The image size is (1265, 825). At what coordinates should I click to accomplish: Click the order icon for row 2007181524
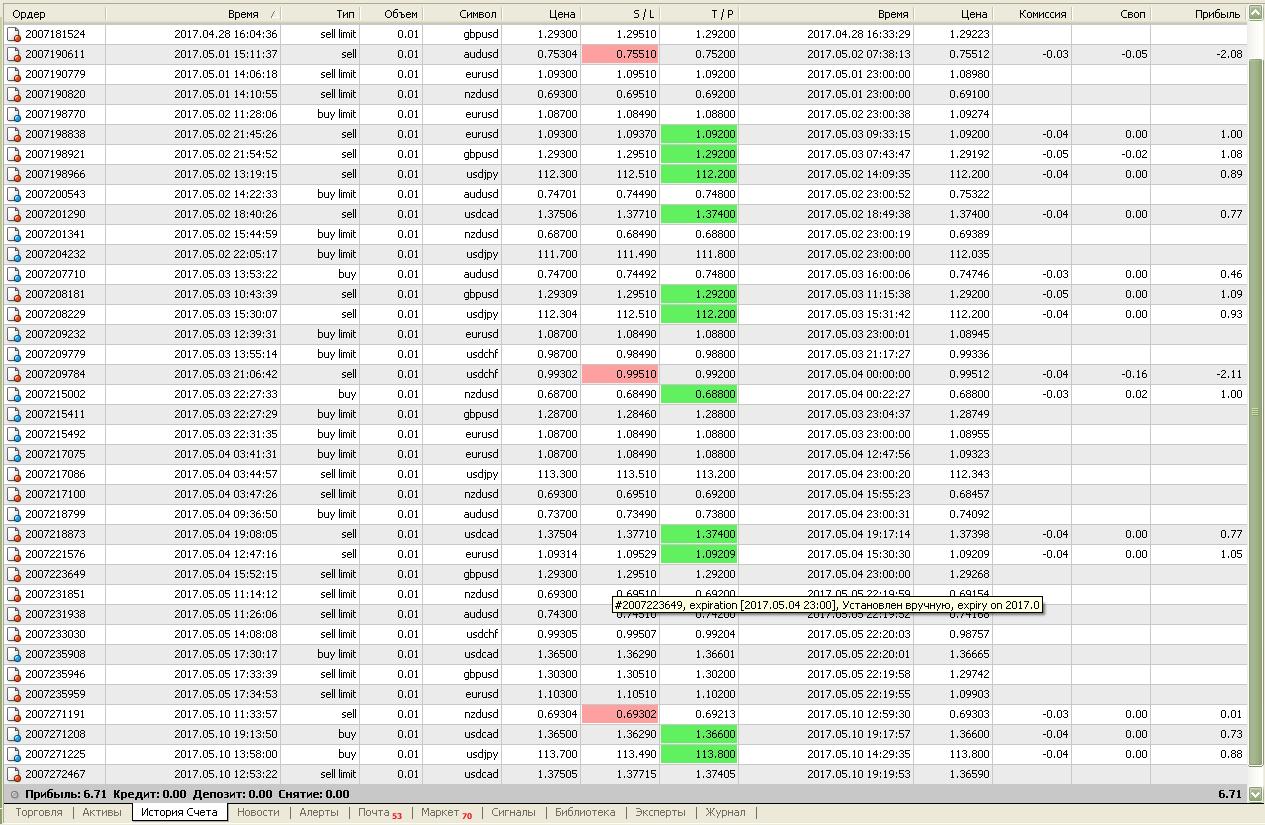coord(14,34)
